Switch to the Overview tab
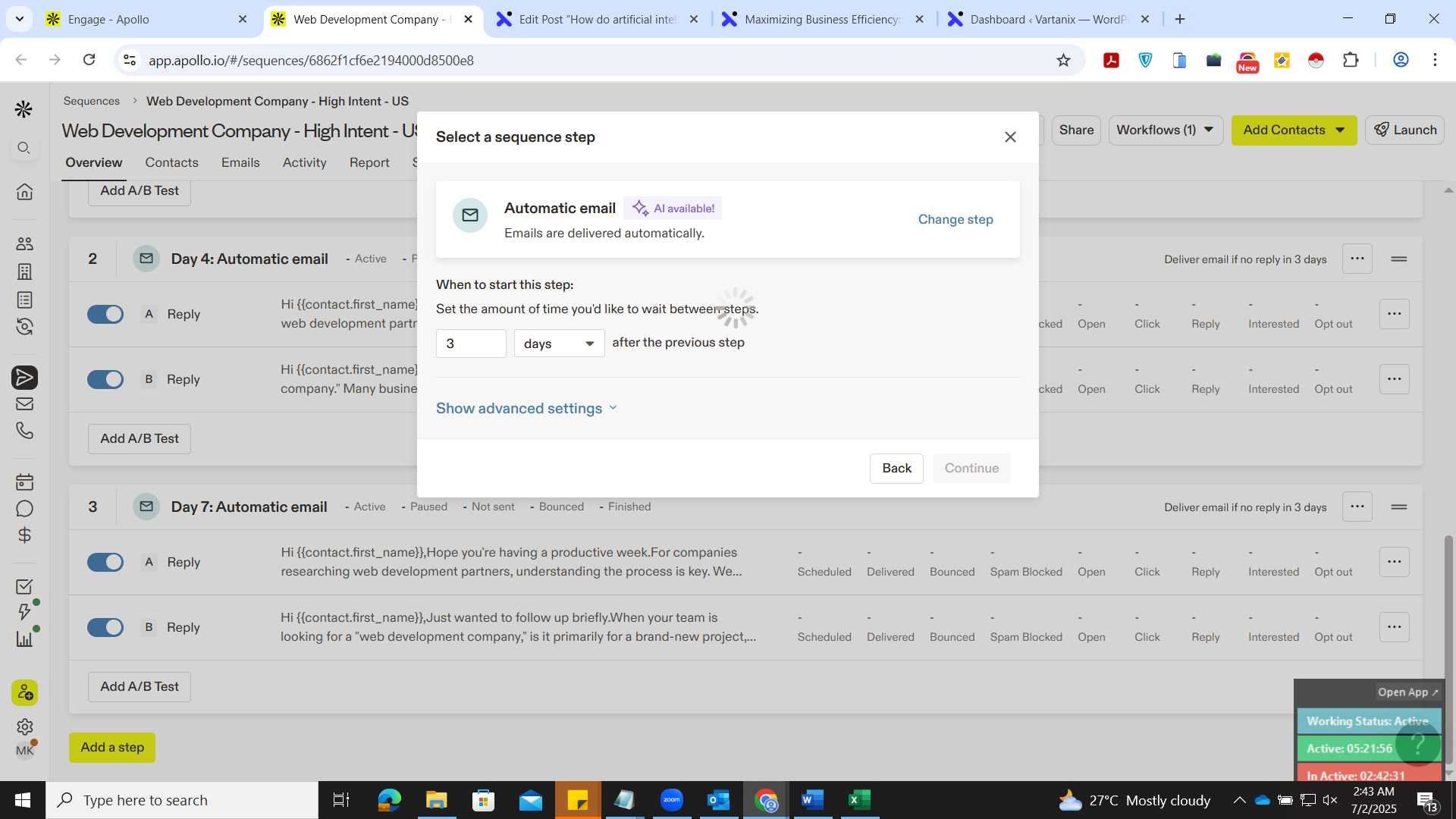The image size is (1456, 819). (93, 162)
